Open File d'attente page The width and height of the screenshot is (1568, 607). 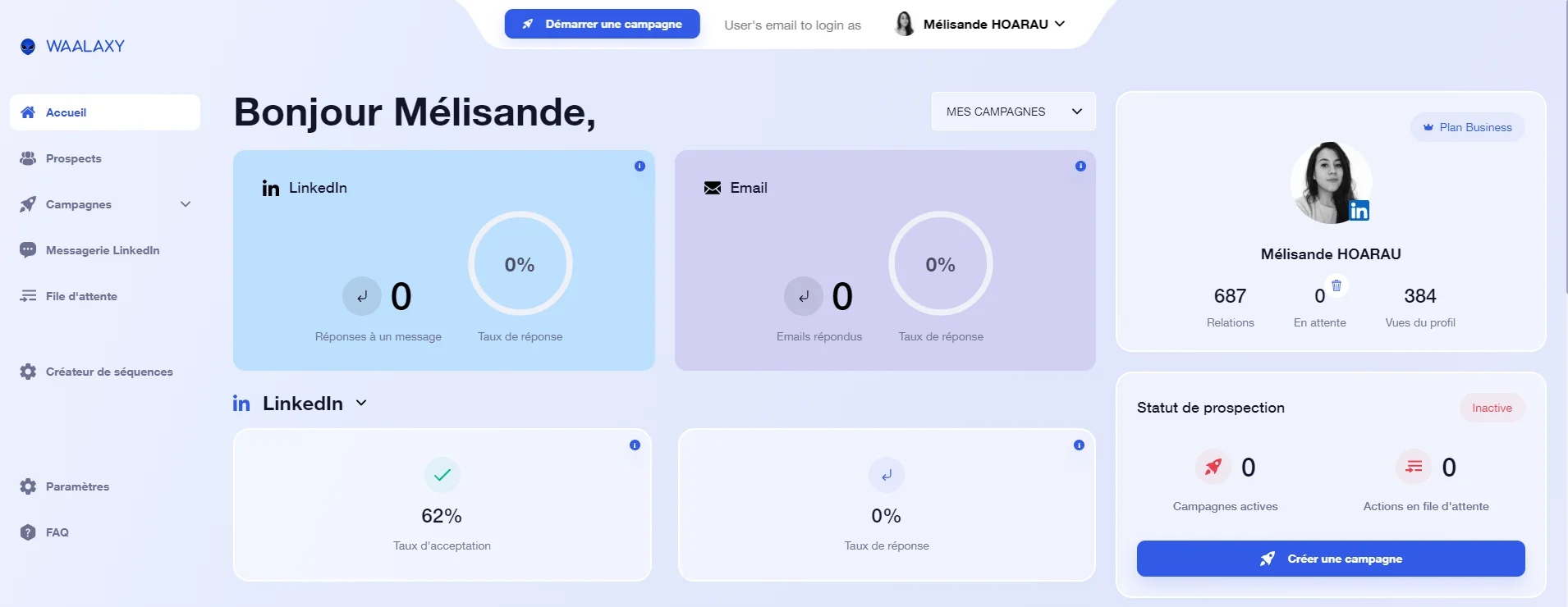point(105,296)
